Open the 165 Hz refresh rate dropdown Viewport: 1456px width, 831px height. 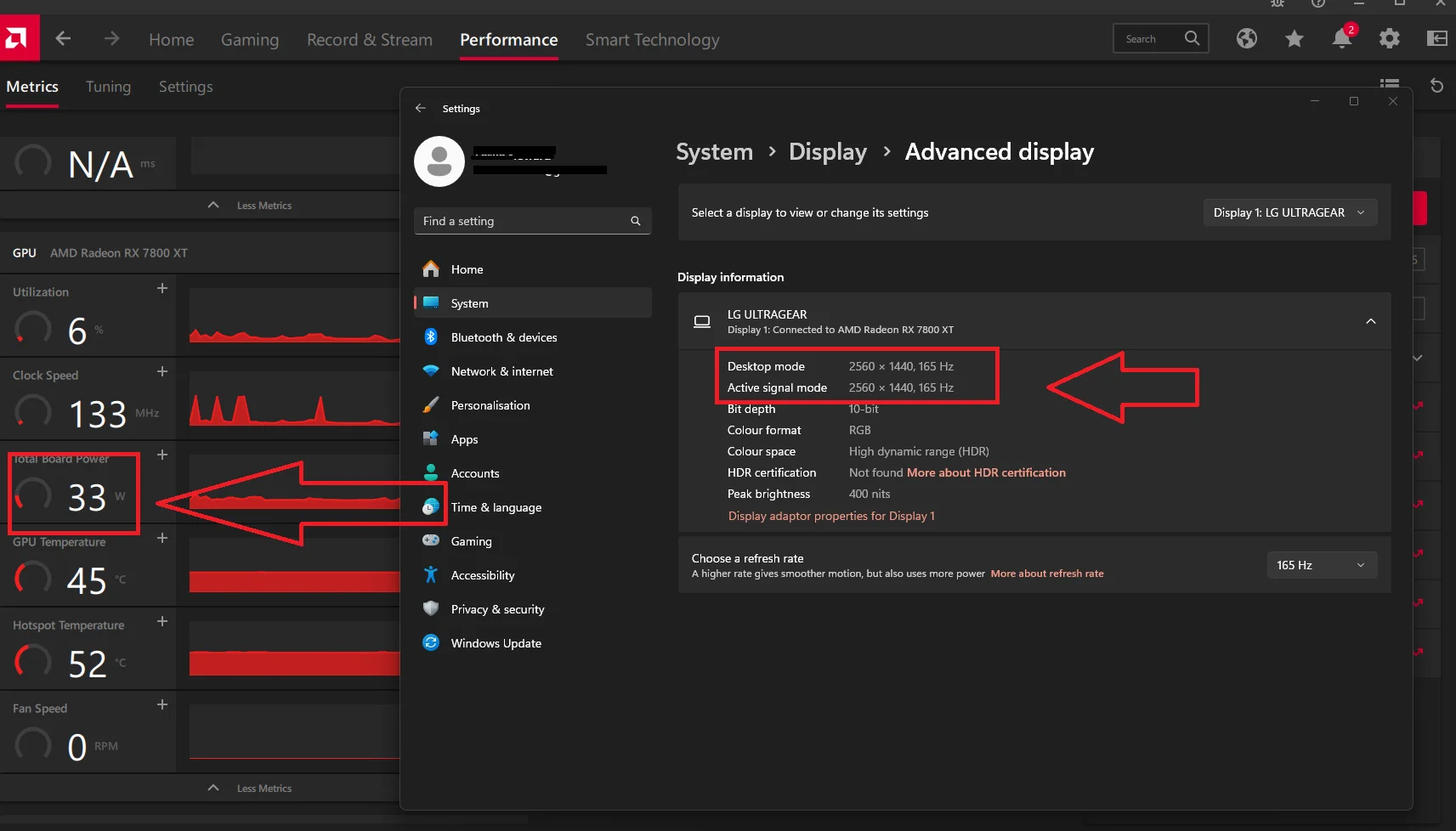[x=1322, y=565]
